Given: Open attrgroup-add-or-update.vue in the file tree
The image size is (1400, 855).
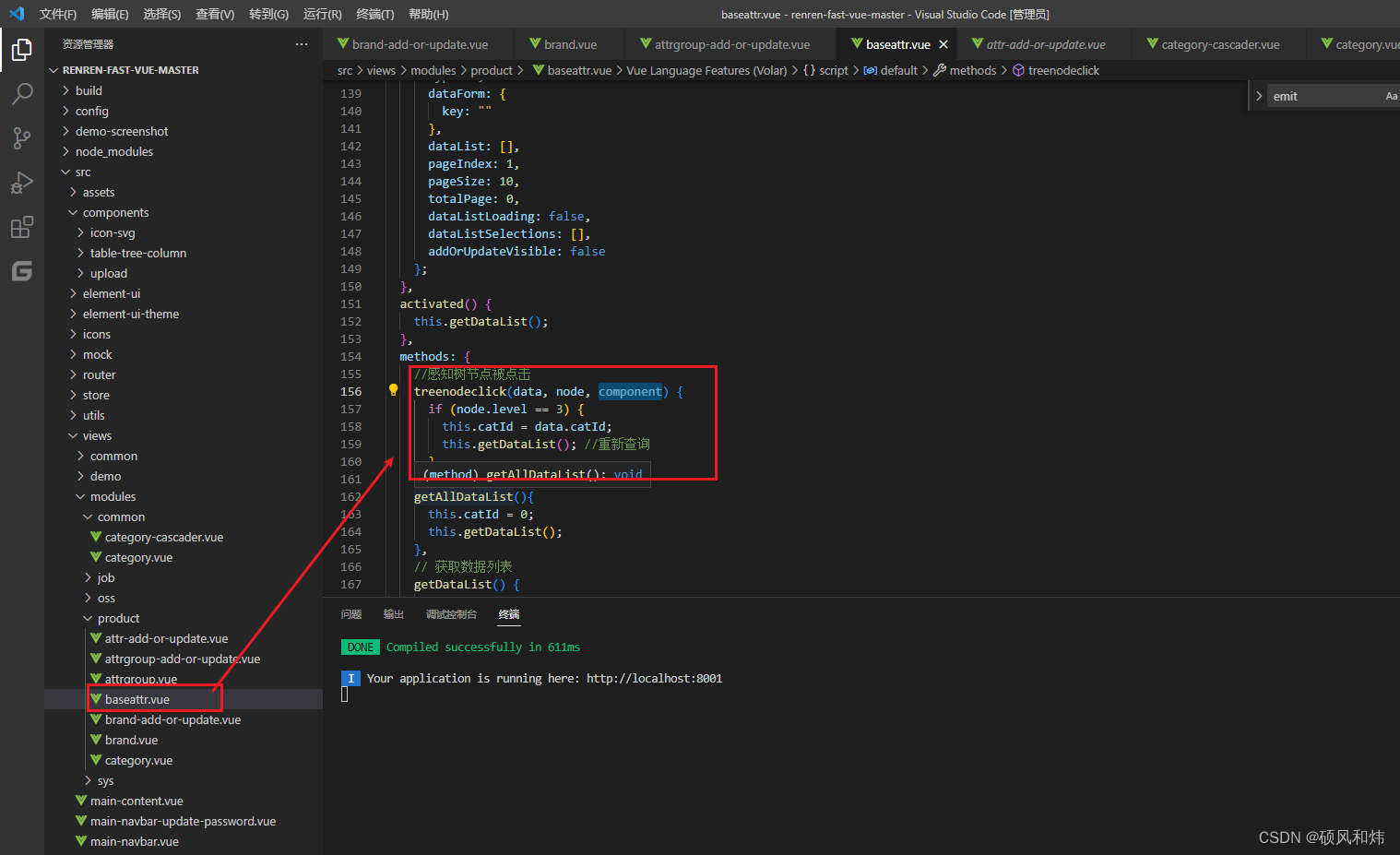Looking at the screenshot, I should (183, 659).
